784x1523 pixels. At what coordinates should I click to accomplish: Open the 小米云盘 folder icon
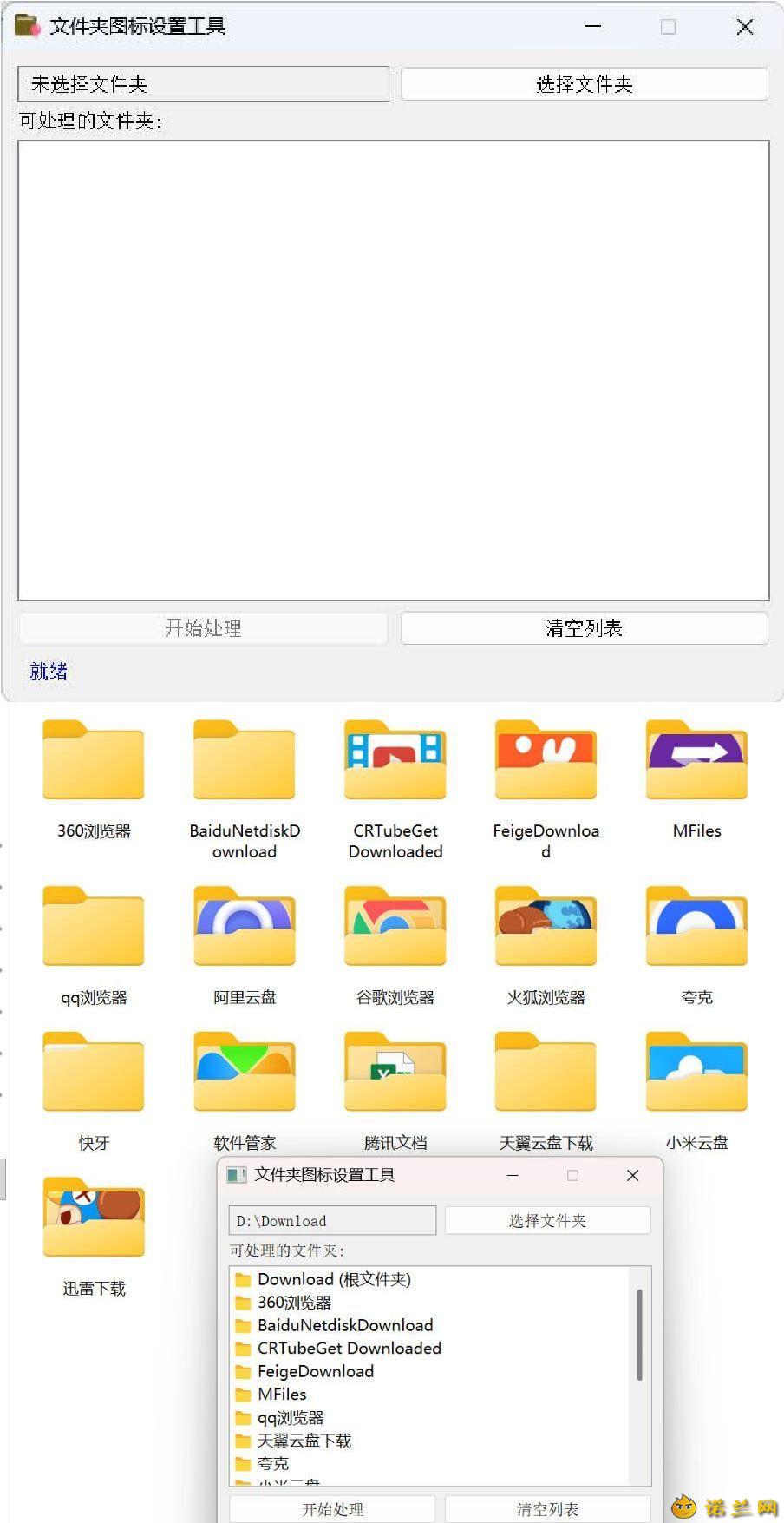pyautogui.click(x=696, y=1073)
